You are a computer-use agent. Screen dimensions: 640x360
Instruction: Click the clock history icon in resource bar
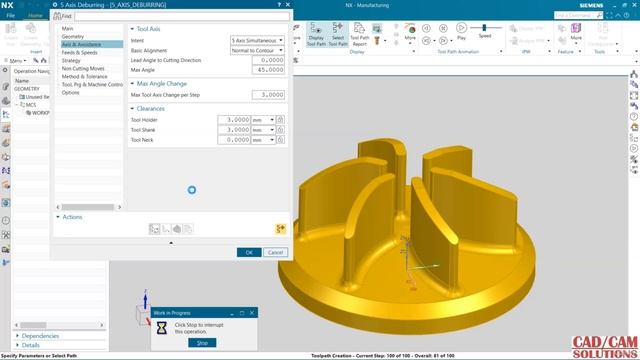point(6,220)
